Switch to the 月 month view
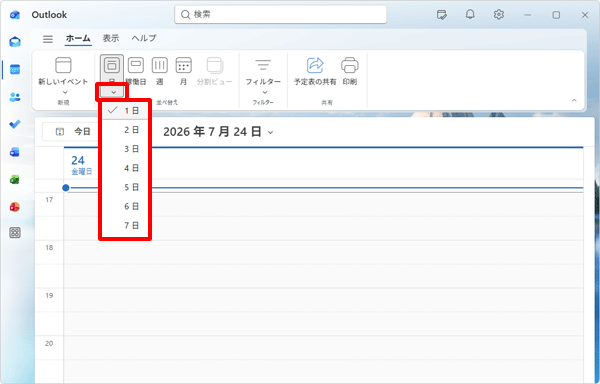Image resolution: width=600 pixels, height=384 pixels. (x=183, y=71)
